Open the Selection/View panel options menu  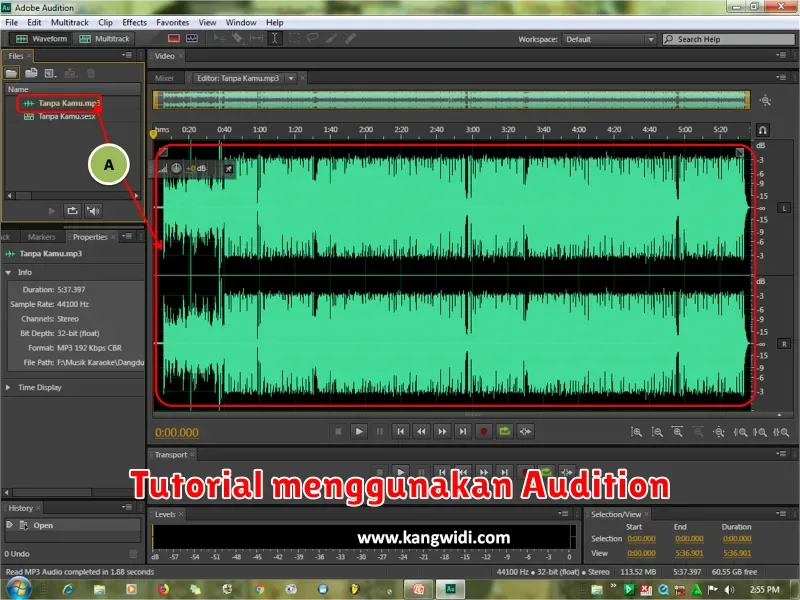(x=781, y=514)
